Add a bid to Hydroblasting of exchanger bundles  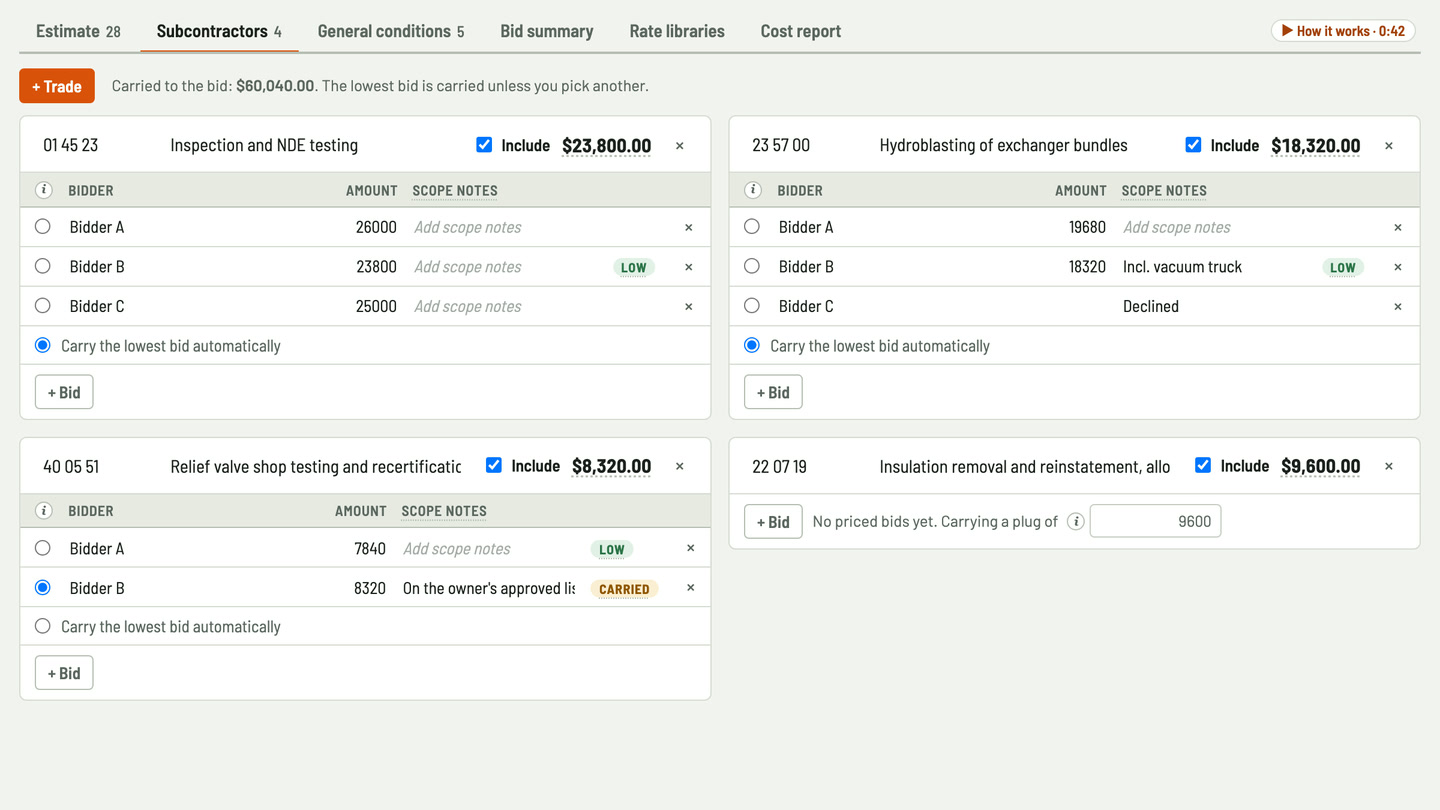[x=773, y=392]
